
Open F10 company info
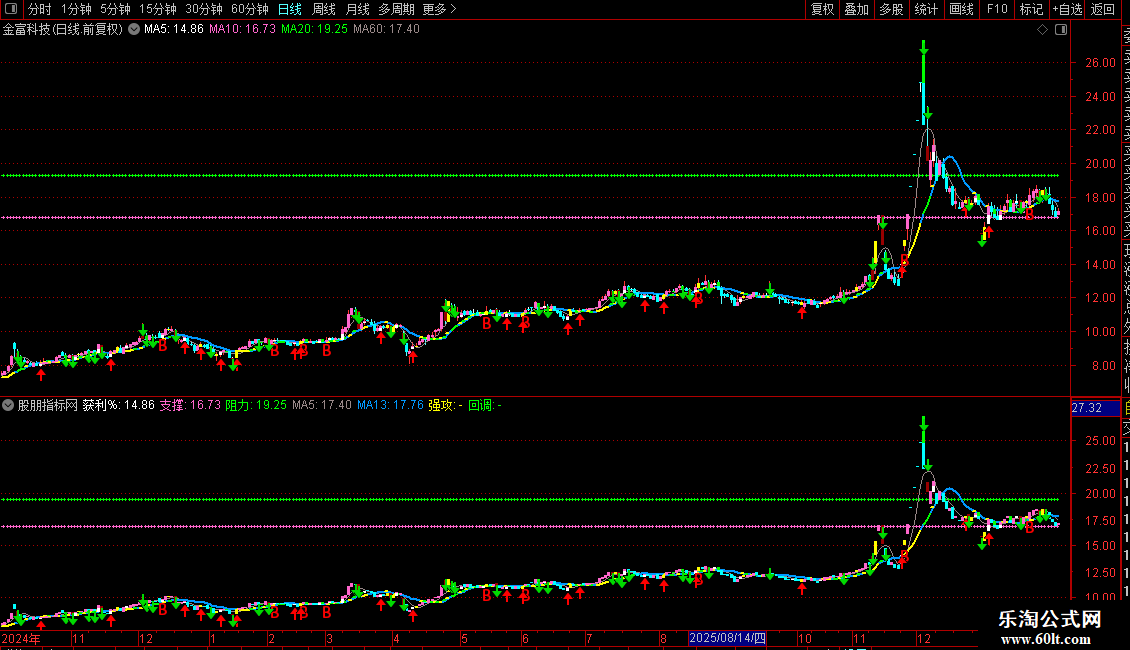pyautogui.click(x=997, y=9)
